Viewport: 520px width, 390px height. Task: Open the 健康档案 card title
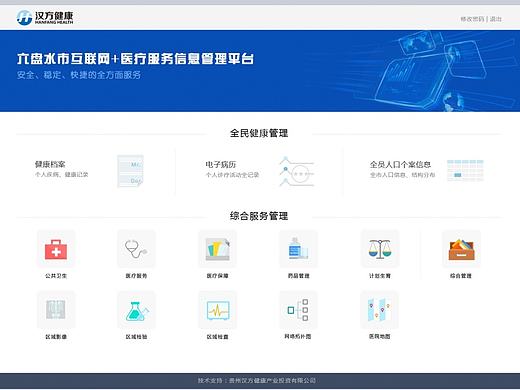pyautogui.click(x=50, y=164)
